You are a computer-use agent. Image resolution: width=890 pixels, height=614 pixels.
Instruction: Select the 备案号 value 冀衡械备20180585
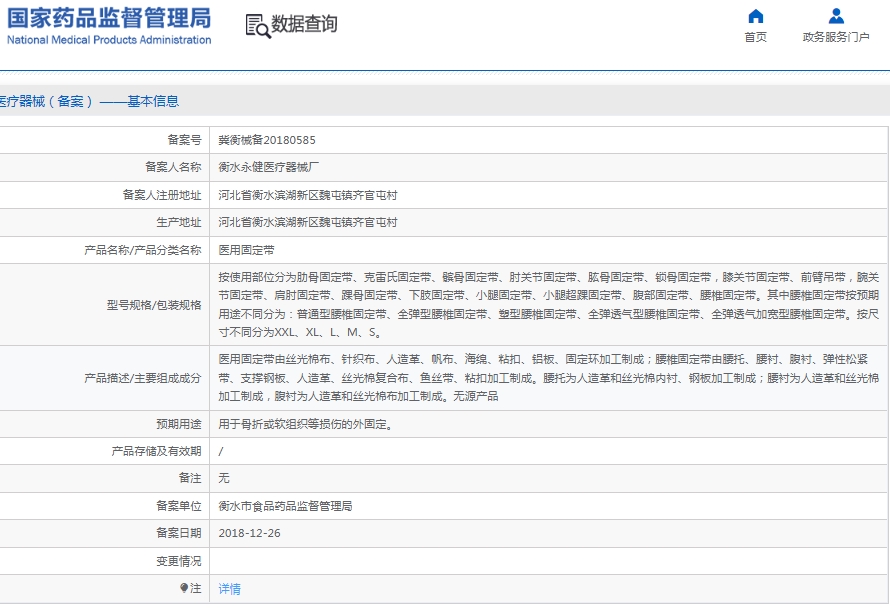click(x=266, y=138)
